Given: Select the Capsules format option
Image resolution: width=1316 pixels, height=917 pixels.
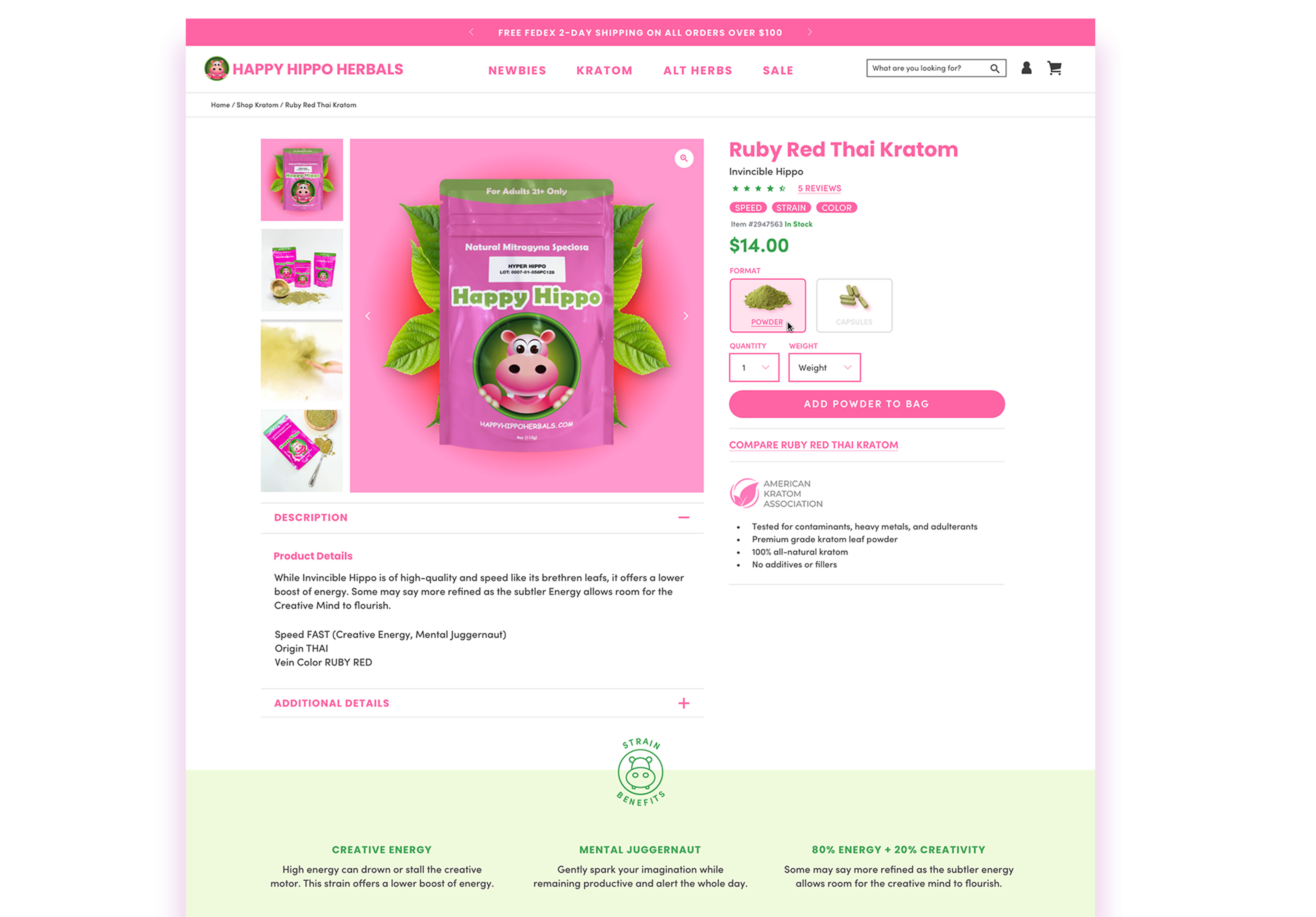Looking at the screenshot, I should [x=854, y=305].
